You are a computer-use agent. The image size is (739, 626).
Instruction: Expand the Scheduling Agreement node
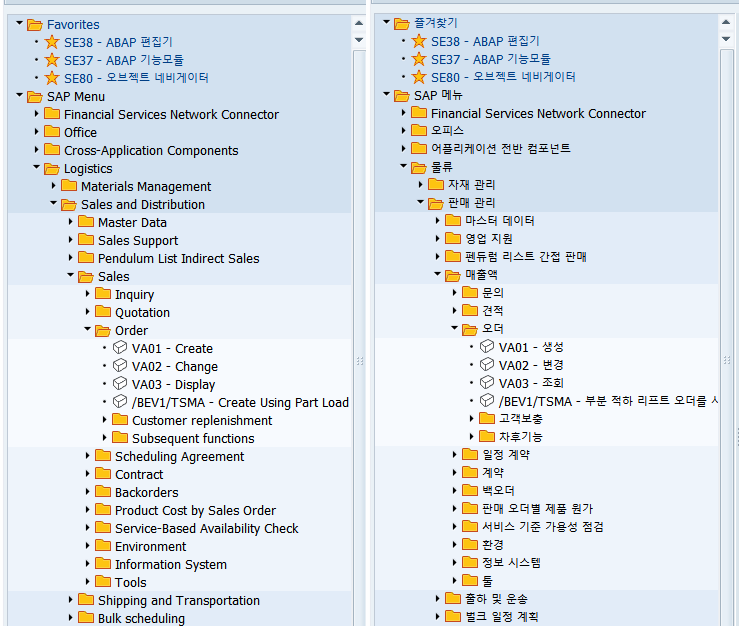[87, 455]
